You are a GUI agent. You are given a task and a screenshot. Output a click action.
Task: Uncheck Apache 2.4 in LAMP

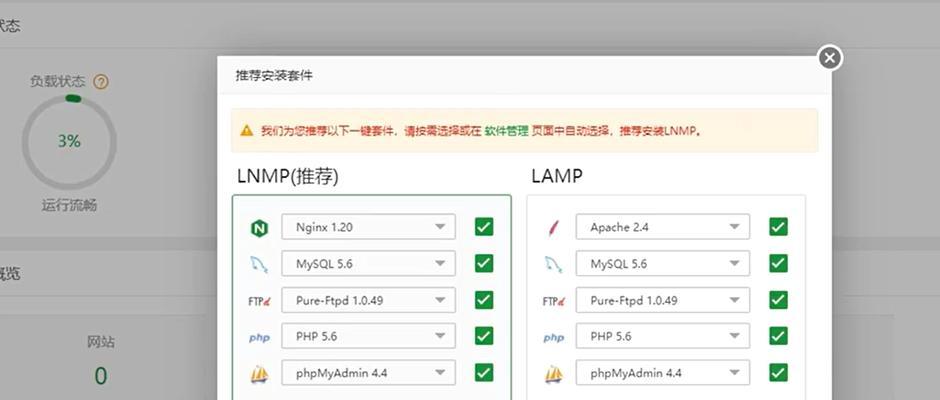778,227
